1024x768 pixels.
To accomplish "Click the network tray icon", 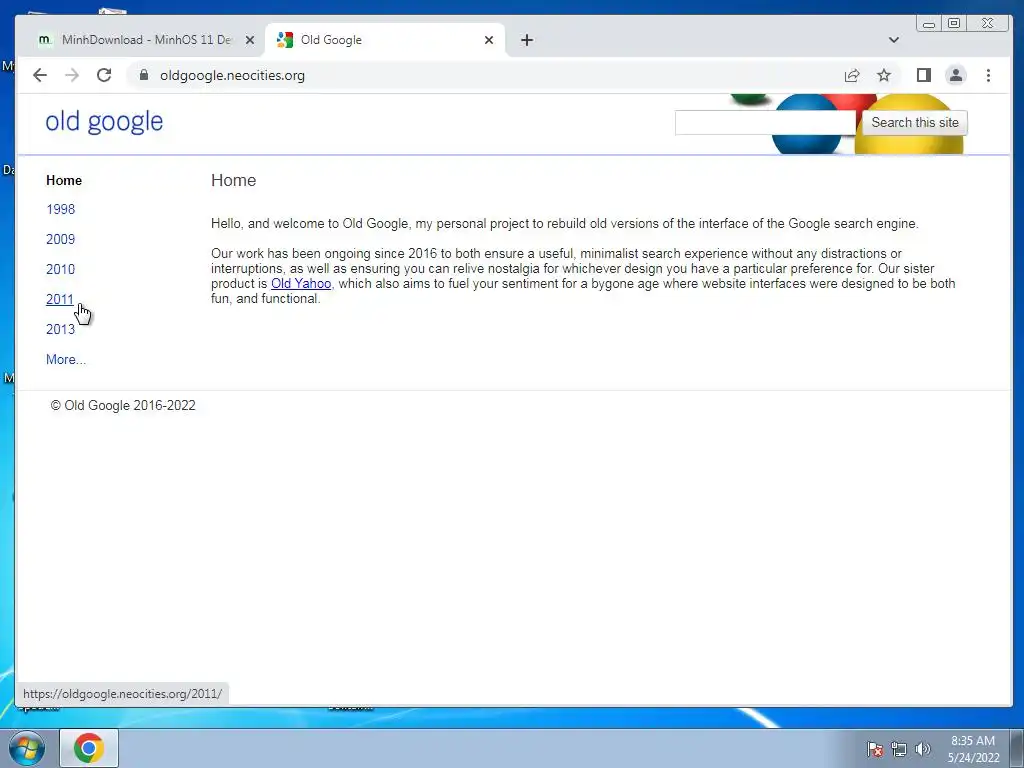I will [x=899, y=749].
